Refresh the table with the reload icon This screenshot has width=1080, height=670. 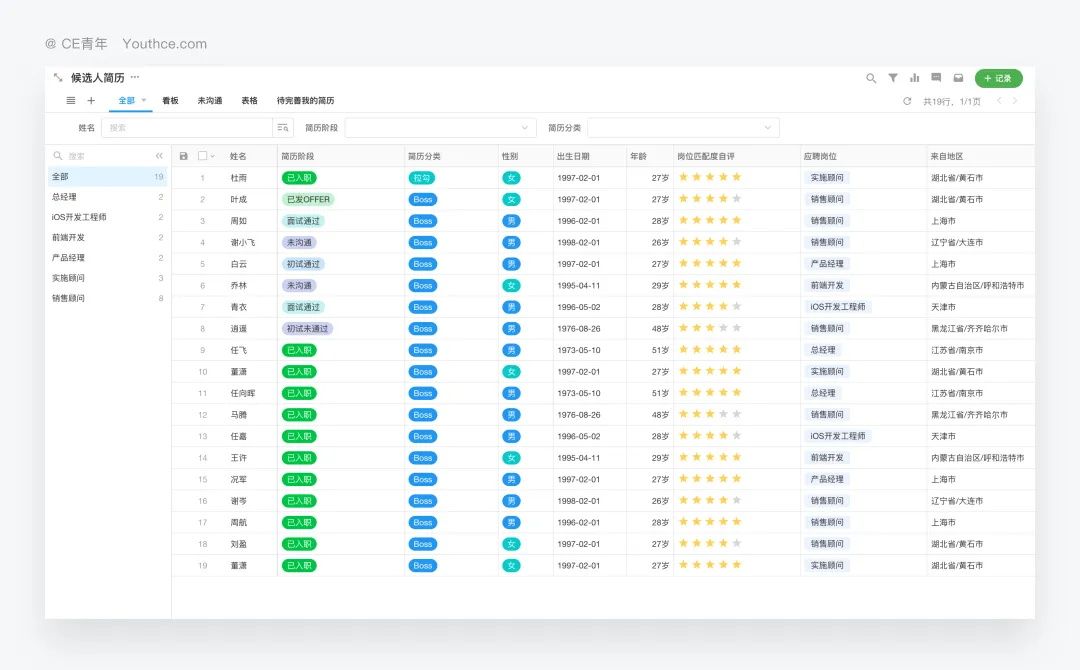(907, 101)
